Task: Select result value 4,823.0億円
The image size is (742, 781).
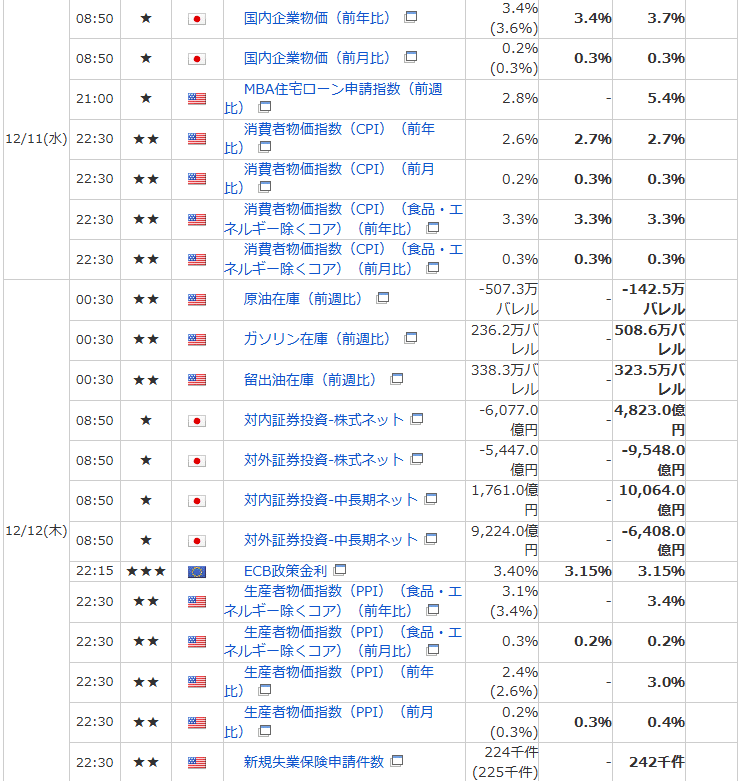Action: pyautogui.click(x=649, y=420)
